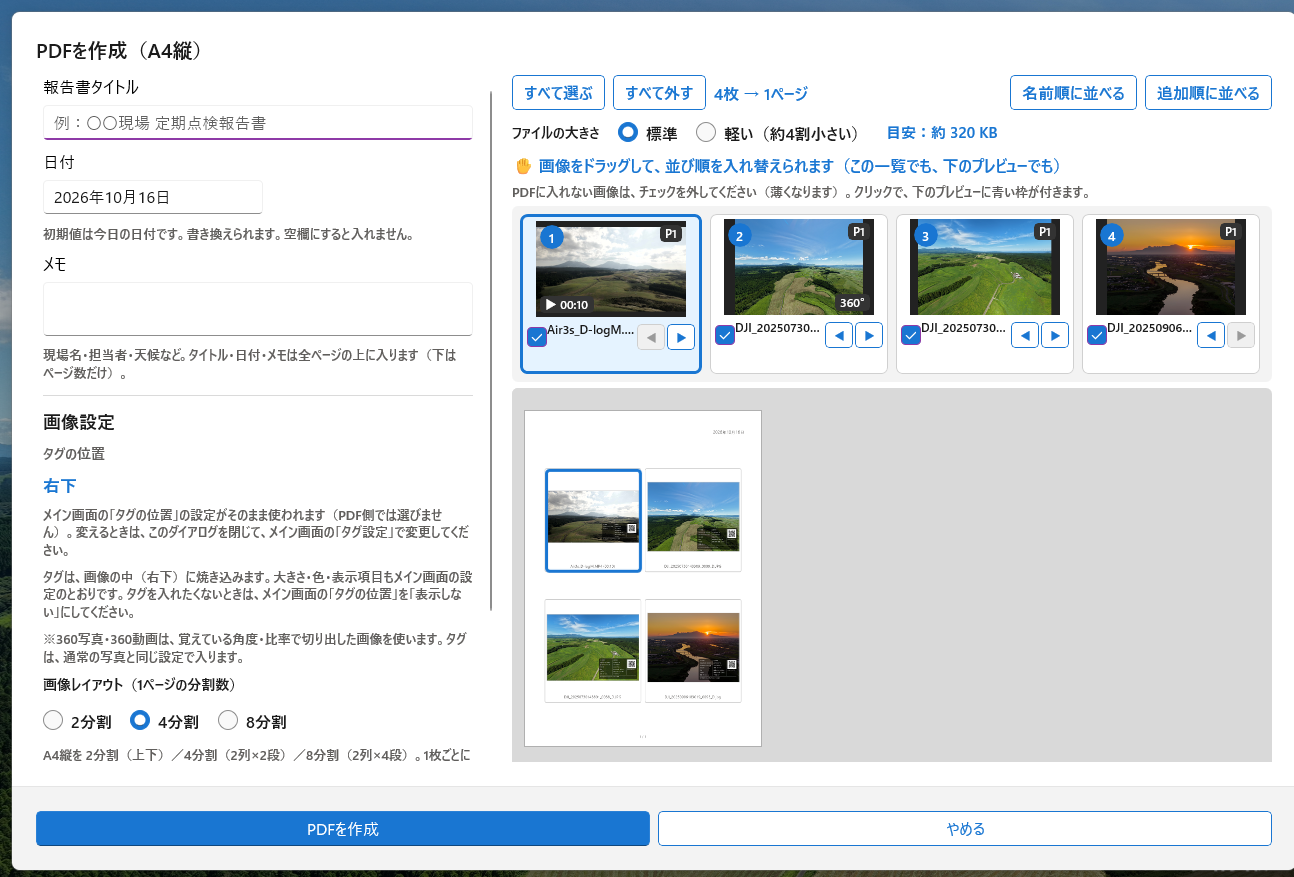Click the 右下 tag position value
Screen dimensions: 1294x877
point(60,486)
